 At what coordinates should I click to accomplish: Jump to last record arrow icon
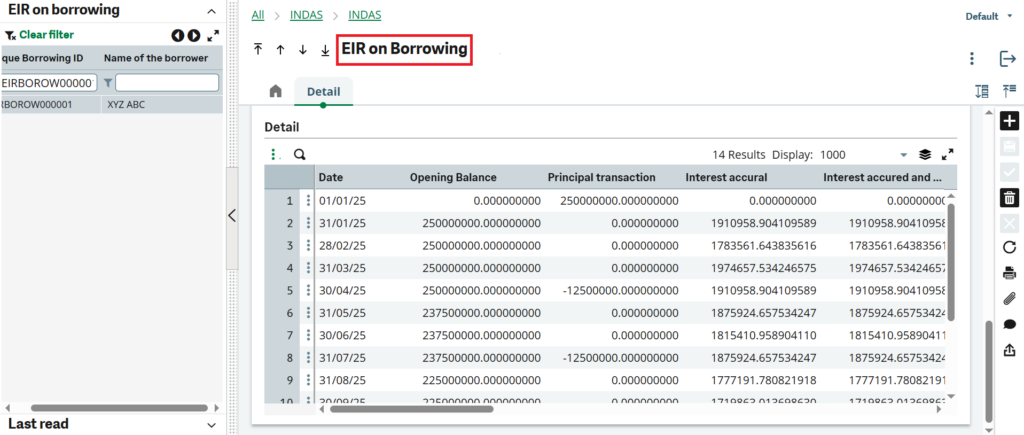(x=325, y=49)
